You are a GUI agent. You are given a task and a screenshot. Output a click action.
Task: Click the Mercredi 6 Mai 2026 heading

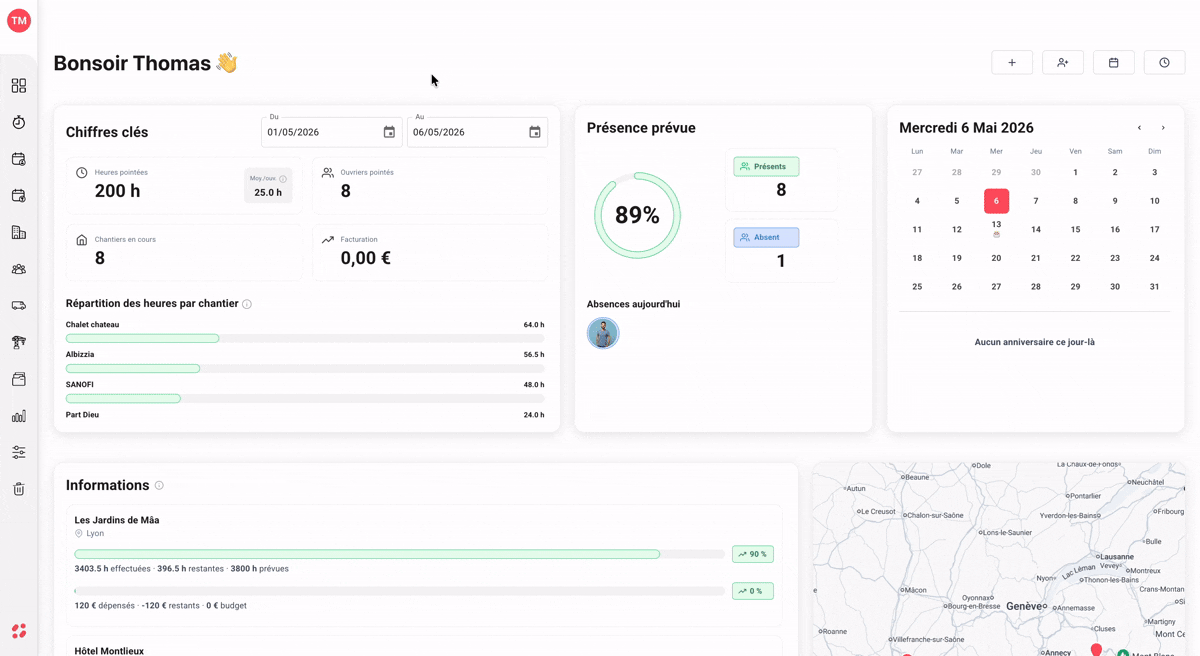pyautogui.click(x=966, y=128)
